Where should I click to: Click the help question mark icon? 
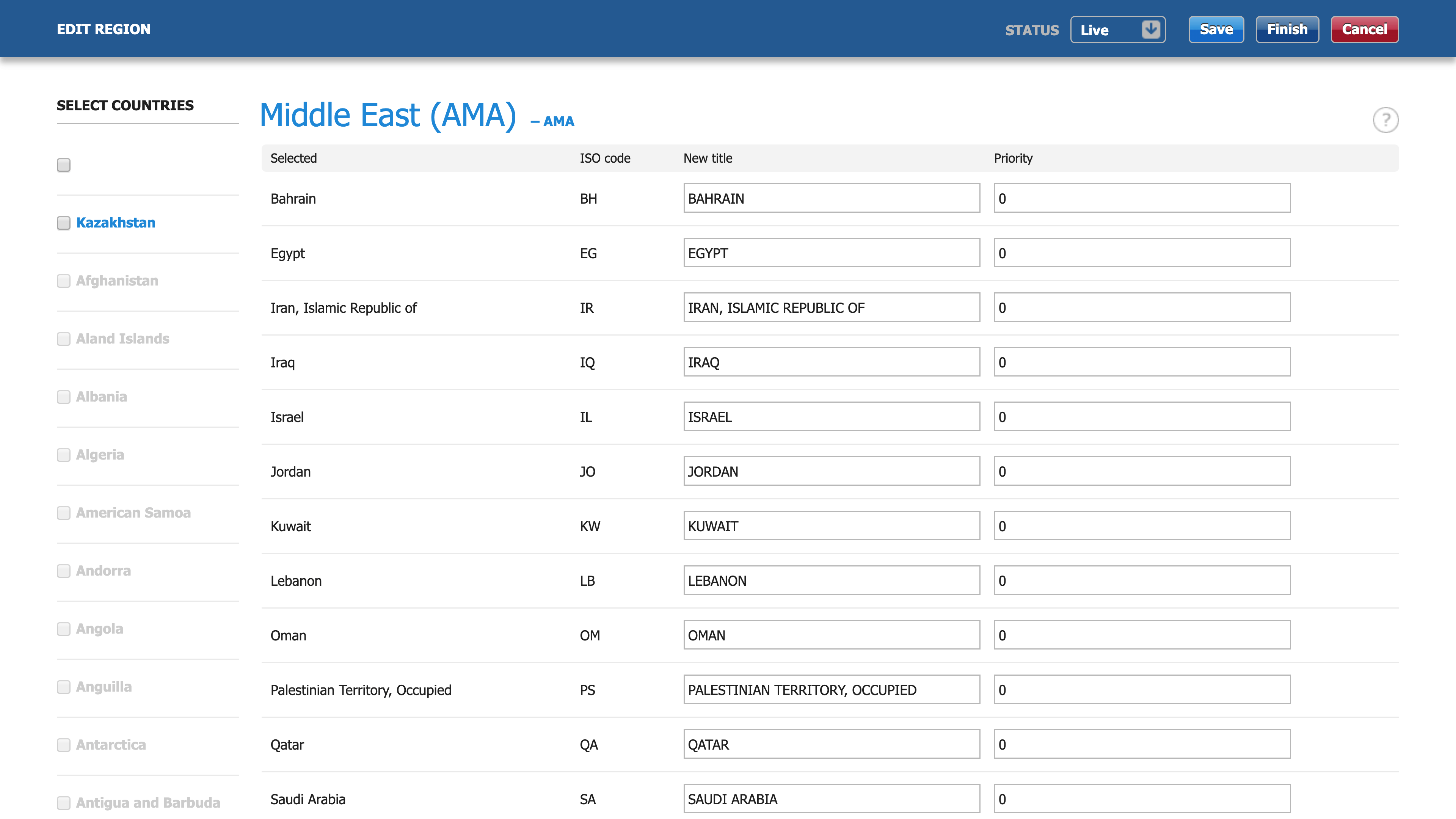click(x=1385, y=120)
